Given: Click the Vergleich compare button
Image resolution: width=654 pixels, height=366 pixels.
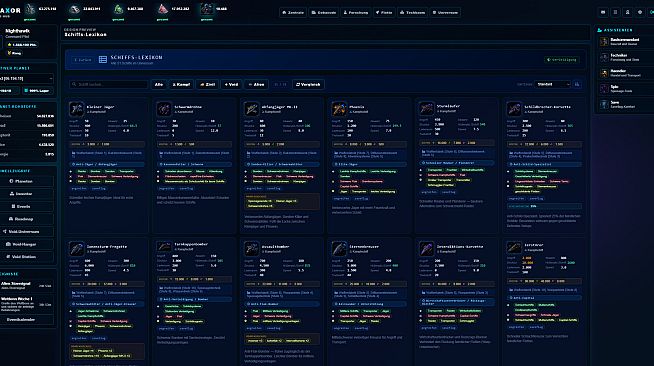Looking at the screenshot, I should click(x=308, y=84).
